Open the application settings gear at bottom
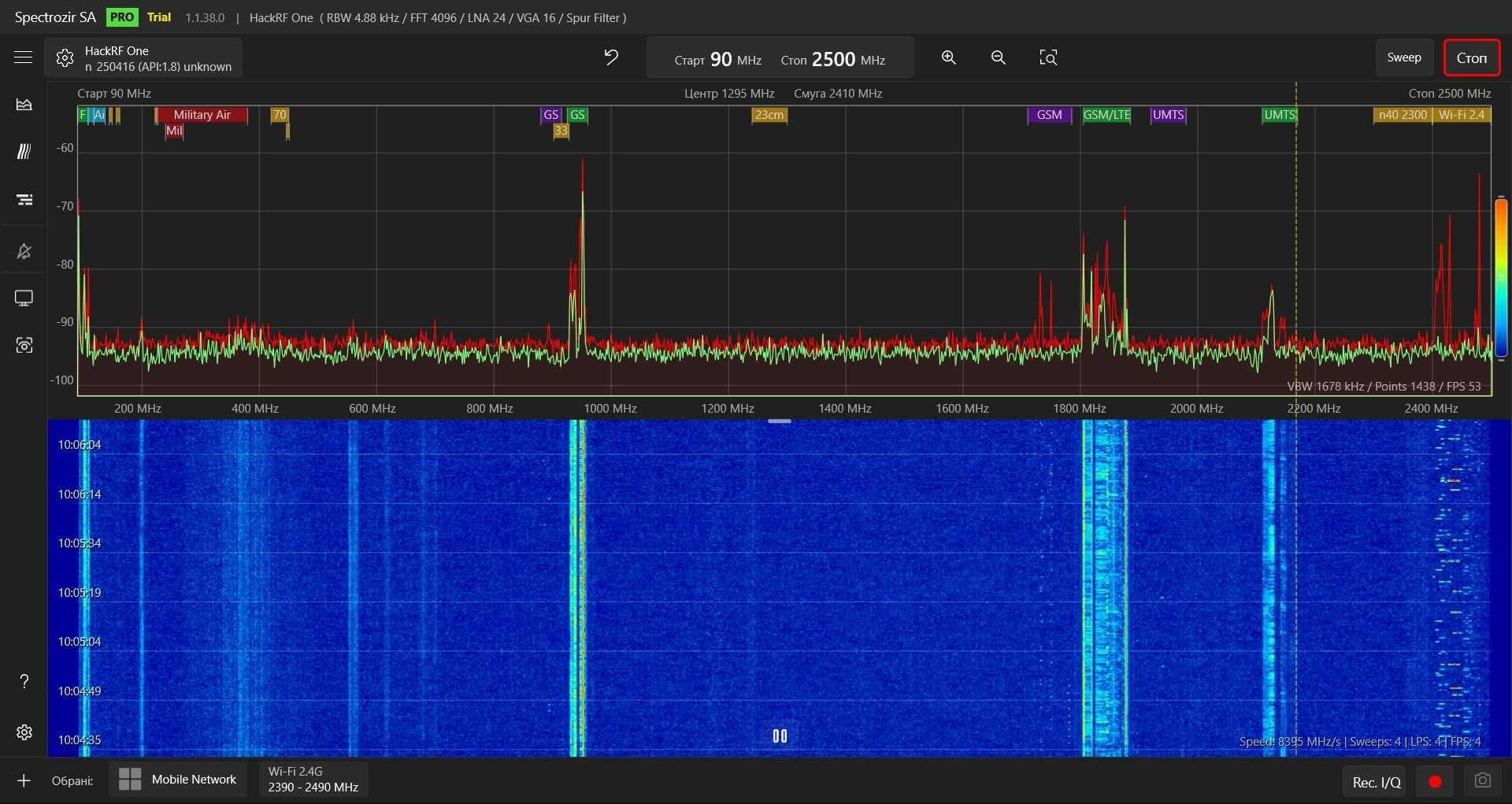1512x804 pixels. click(x=24, y=732)
